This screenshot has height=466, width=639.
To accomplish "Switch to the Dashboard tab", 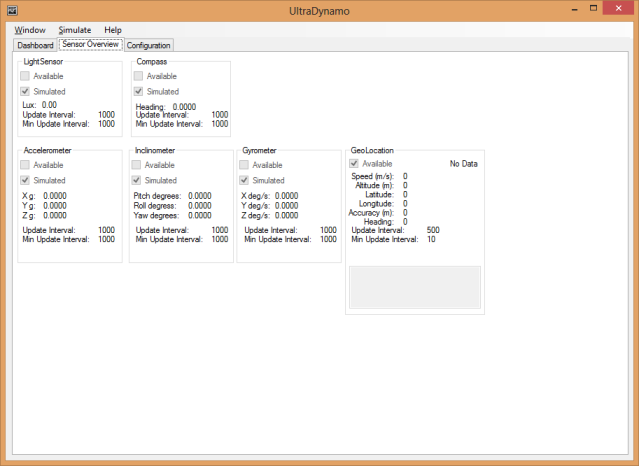I will 35,45.
